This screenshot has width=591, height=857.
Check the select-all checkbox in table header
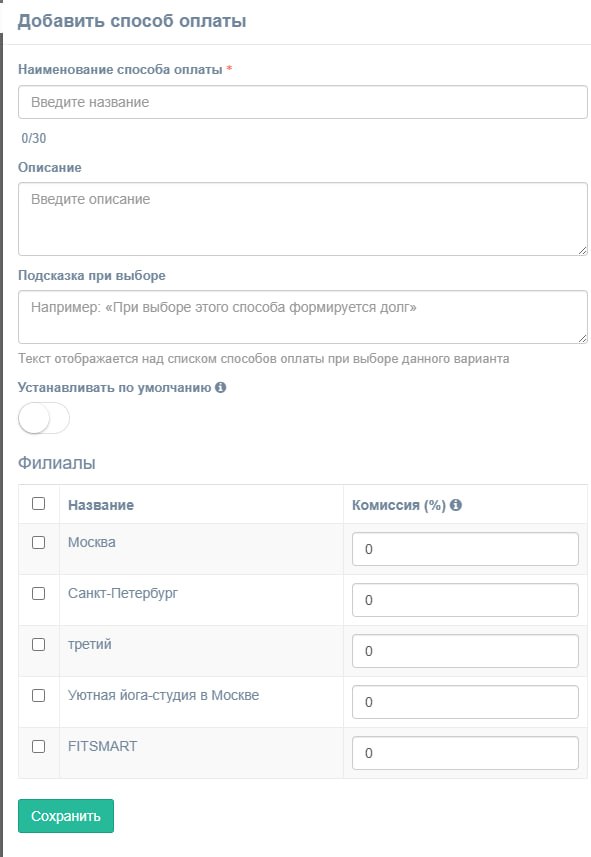[38, 503]
